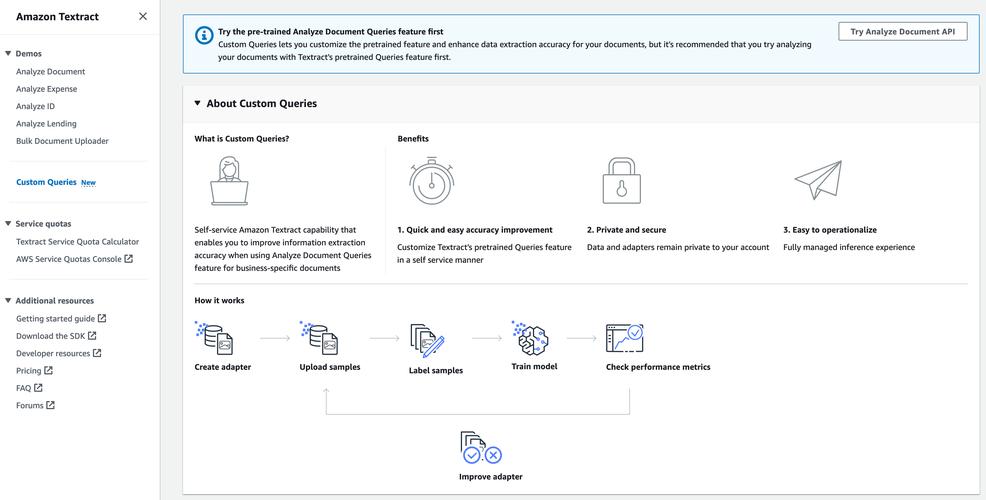Collapse the Demos navigation group

click(8, 54)
